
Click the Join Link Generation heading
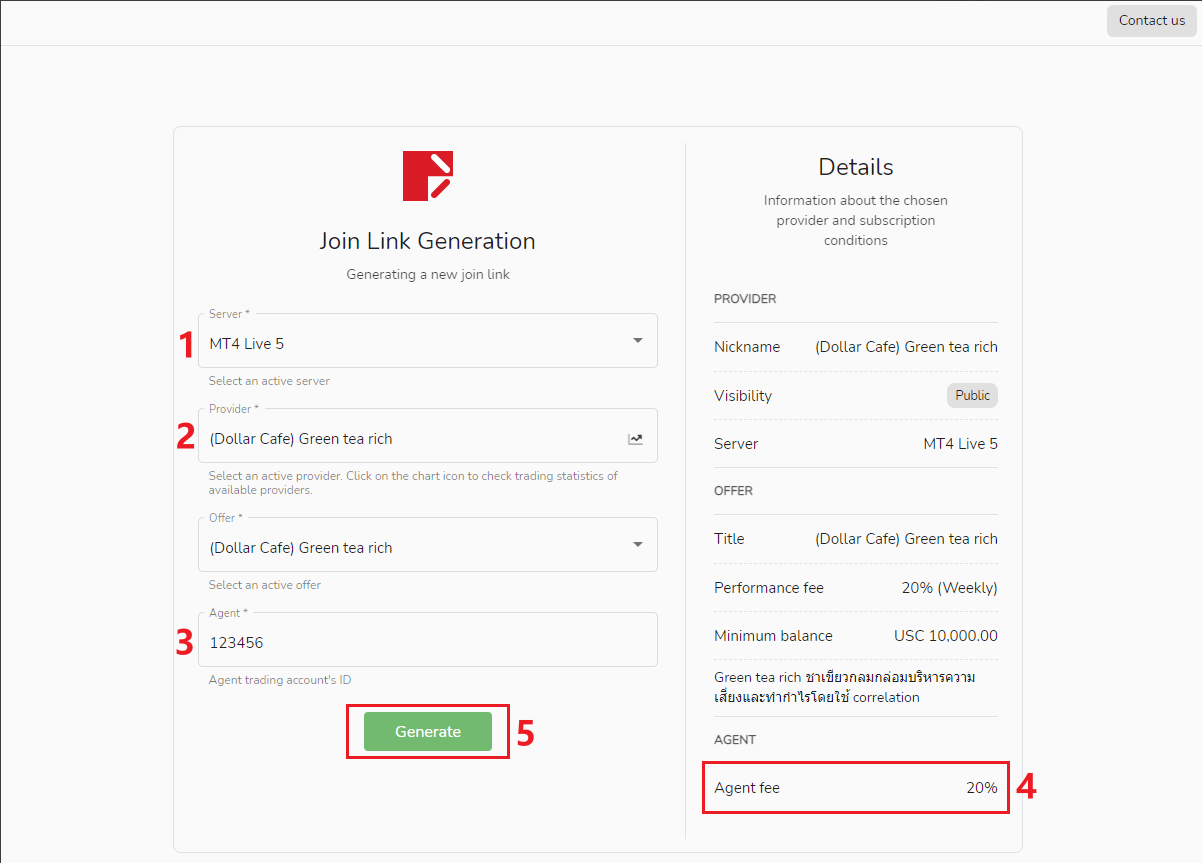(x=428, y=241)
